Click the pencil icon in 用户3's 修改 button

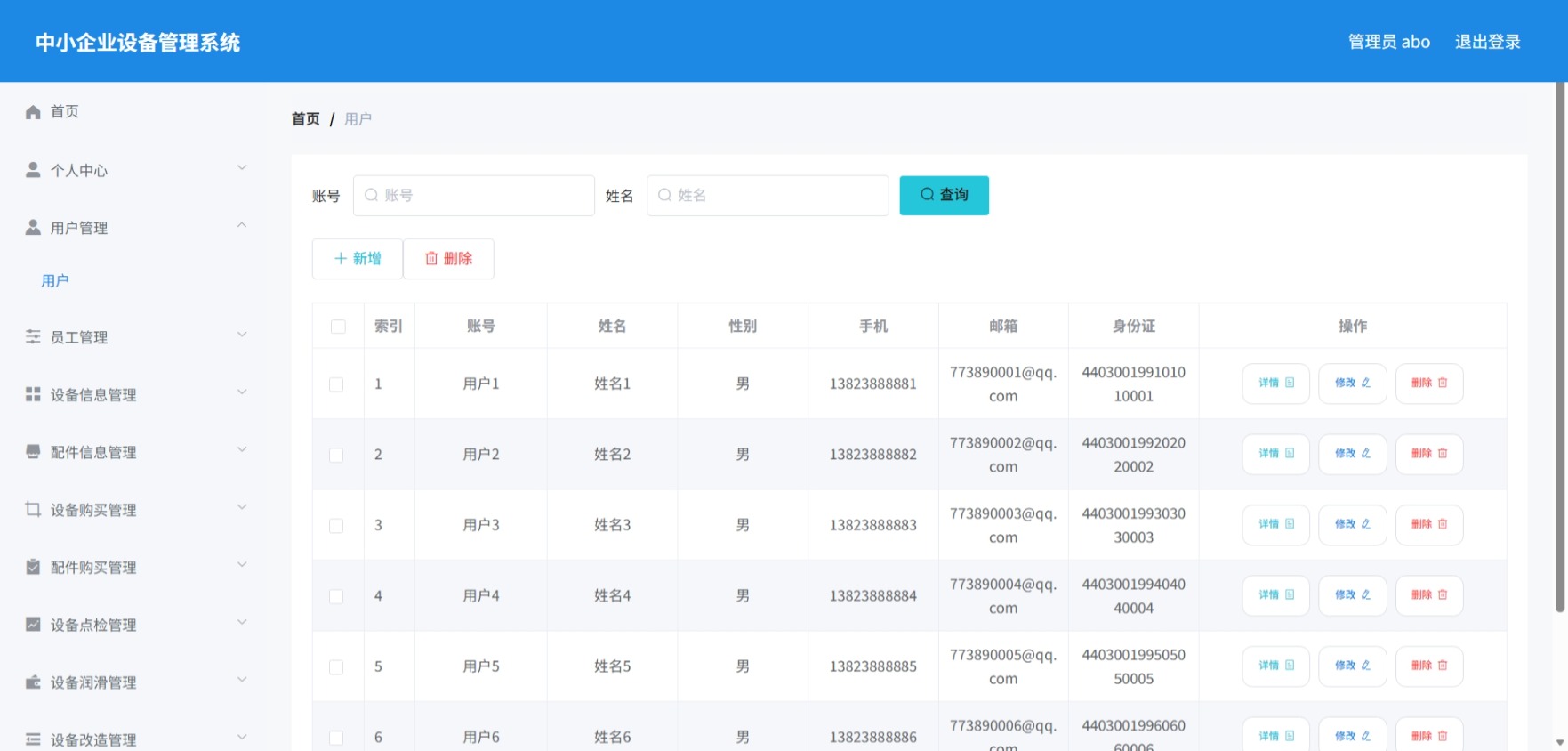(1366, 524)
